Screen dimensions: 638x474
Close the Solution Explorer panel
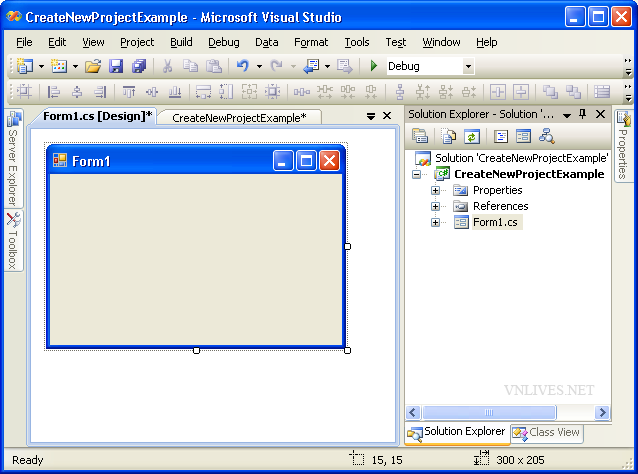(x=601, y=114)
